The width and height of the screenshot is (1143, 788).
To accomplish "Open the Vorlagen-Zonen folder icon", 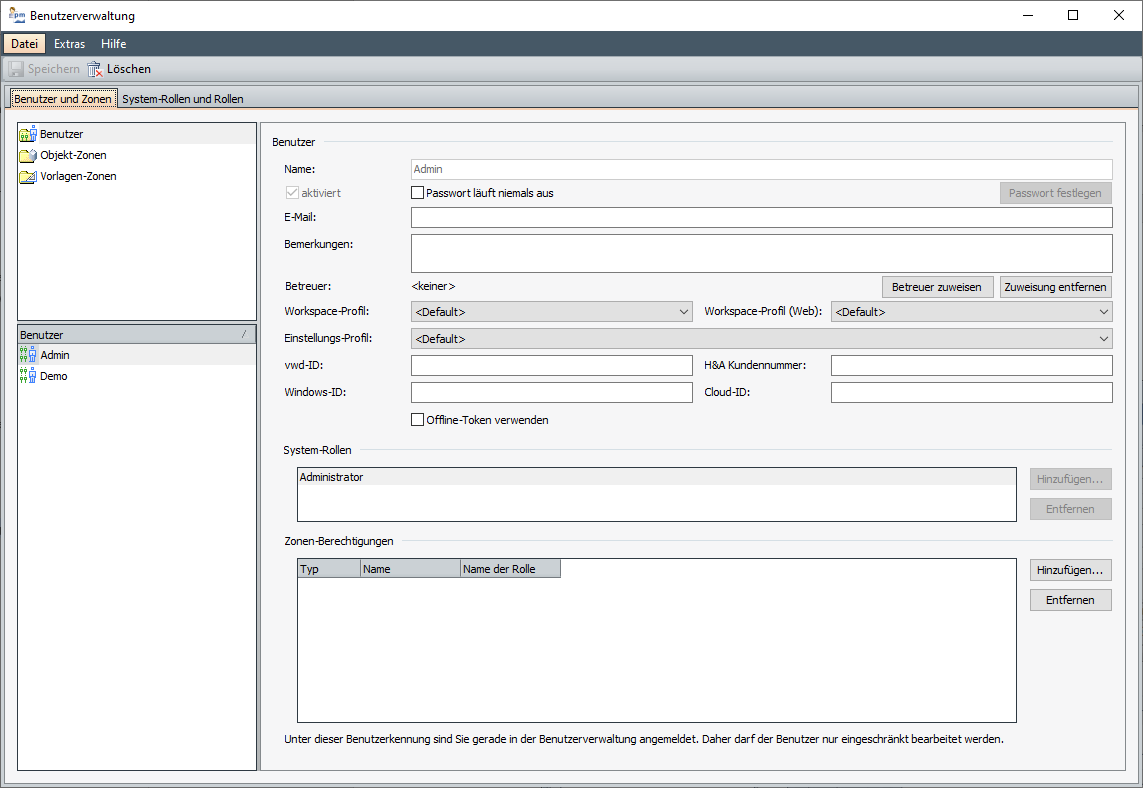I will click(28, 176).
